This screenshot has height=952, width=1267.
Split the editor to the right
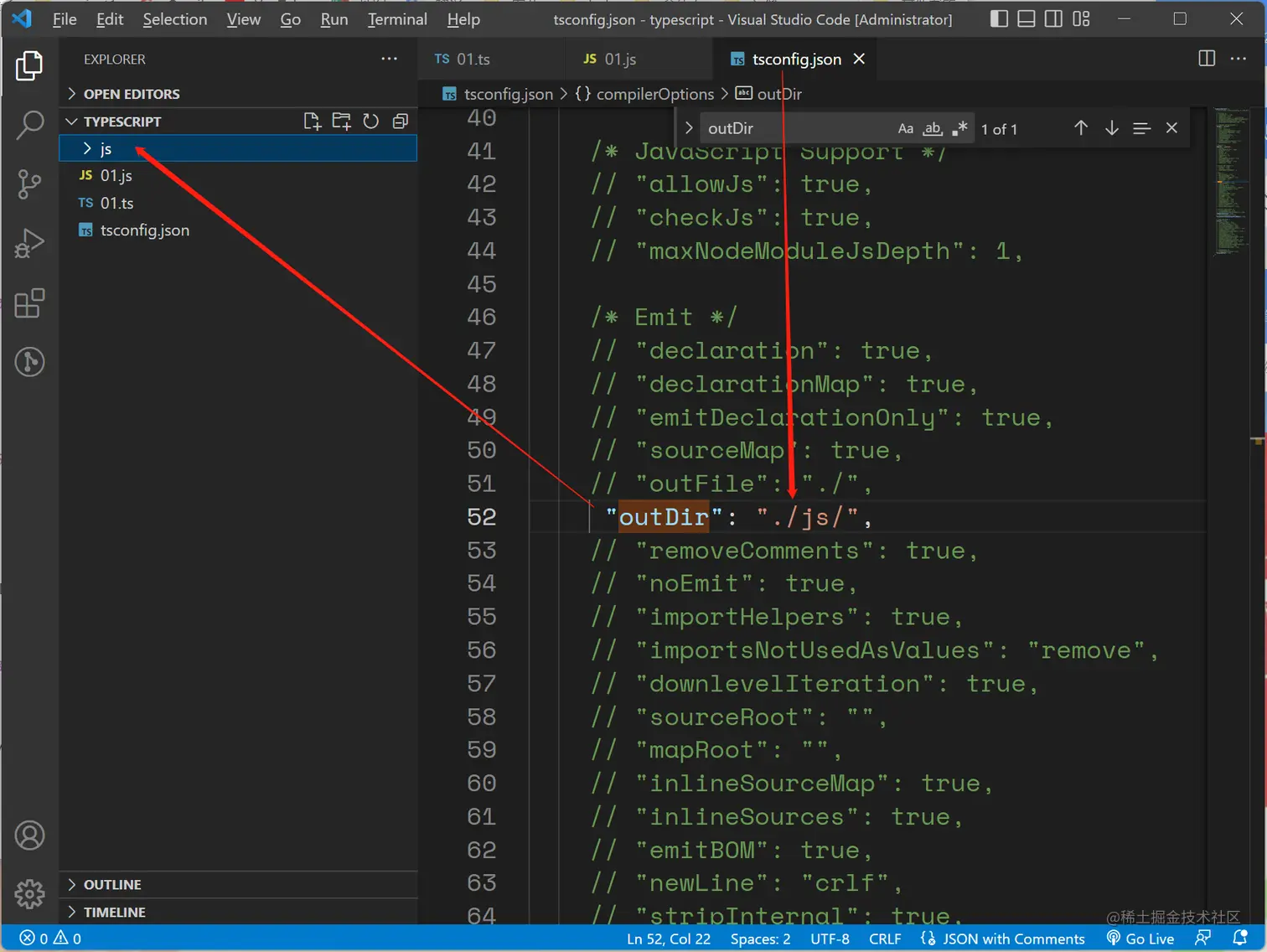click(x=1207, y=59)
